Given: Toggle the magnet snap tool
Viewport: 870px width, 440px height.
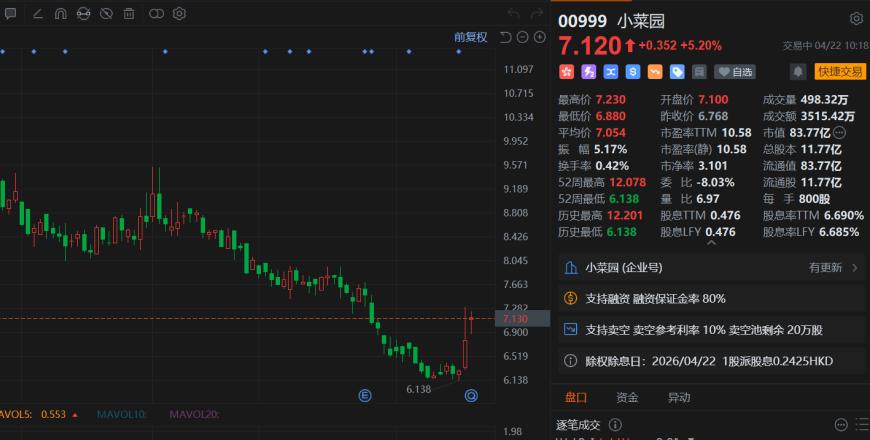Looking at the screenshot, I should point(60,14).
